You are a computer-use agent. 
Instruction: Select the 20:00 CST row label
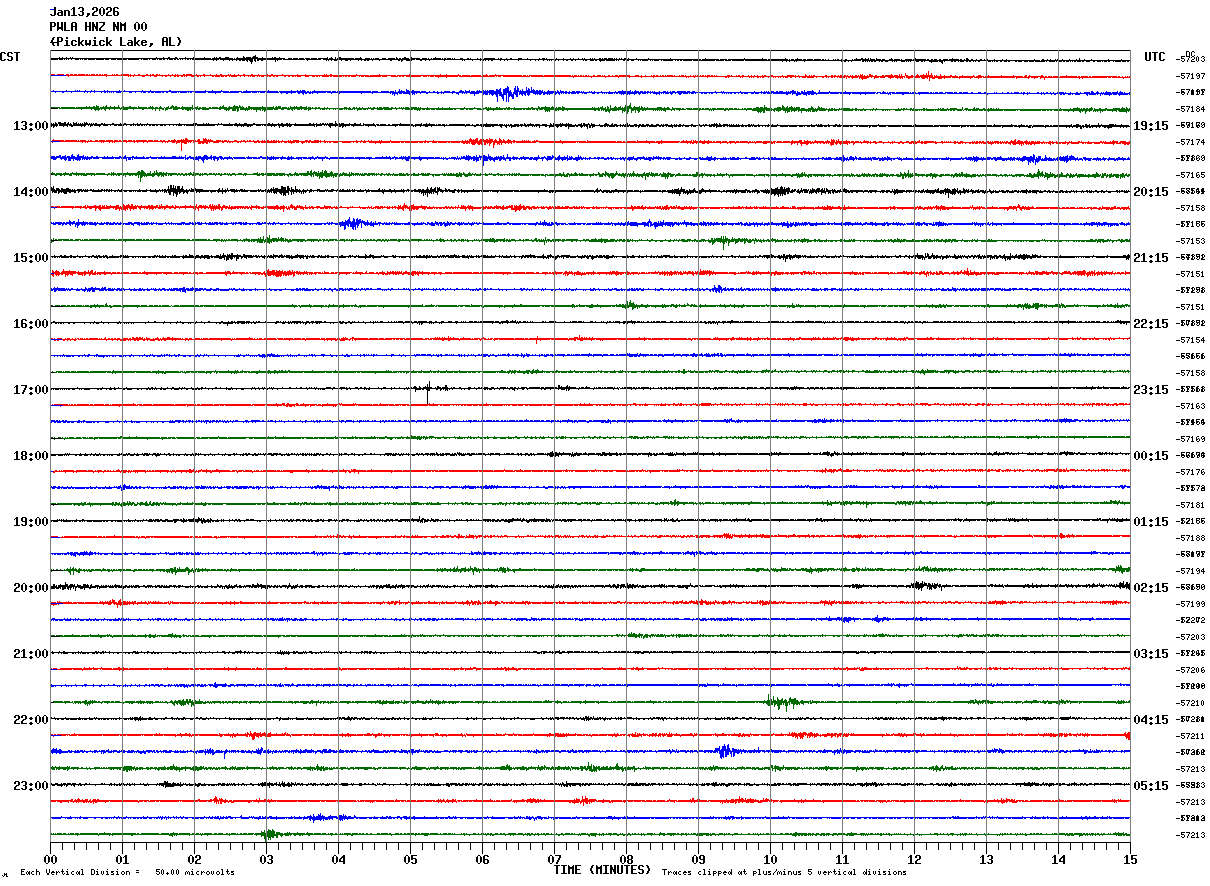[x=30, y=588]
